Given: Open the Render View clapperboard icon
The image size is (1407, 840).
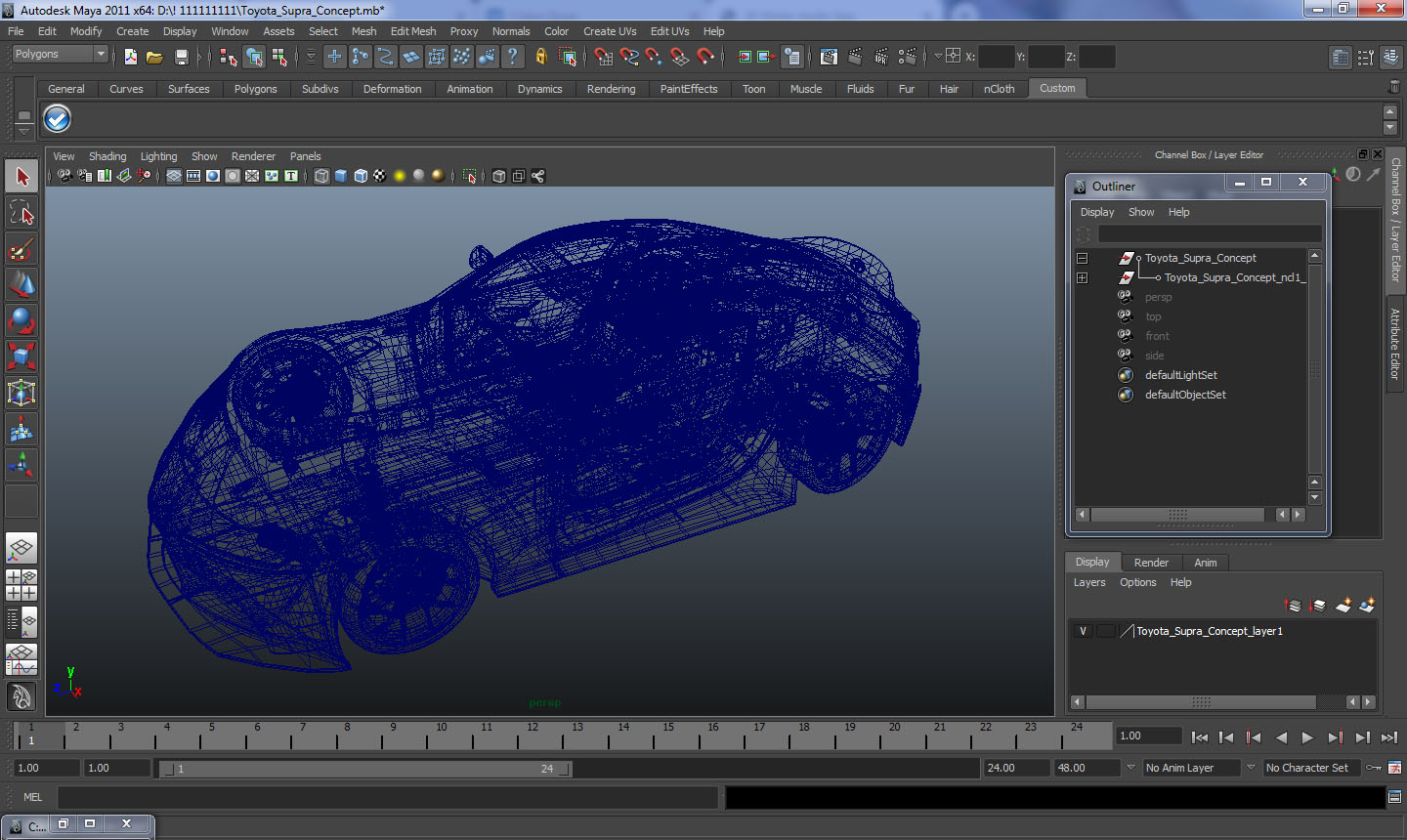Looking at the screenshot, I should [829, 57].
